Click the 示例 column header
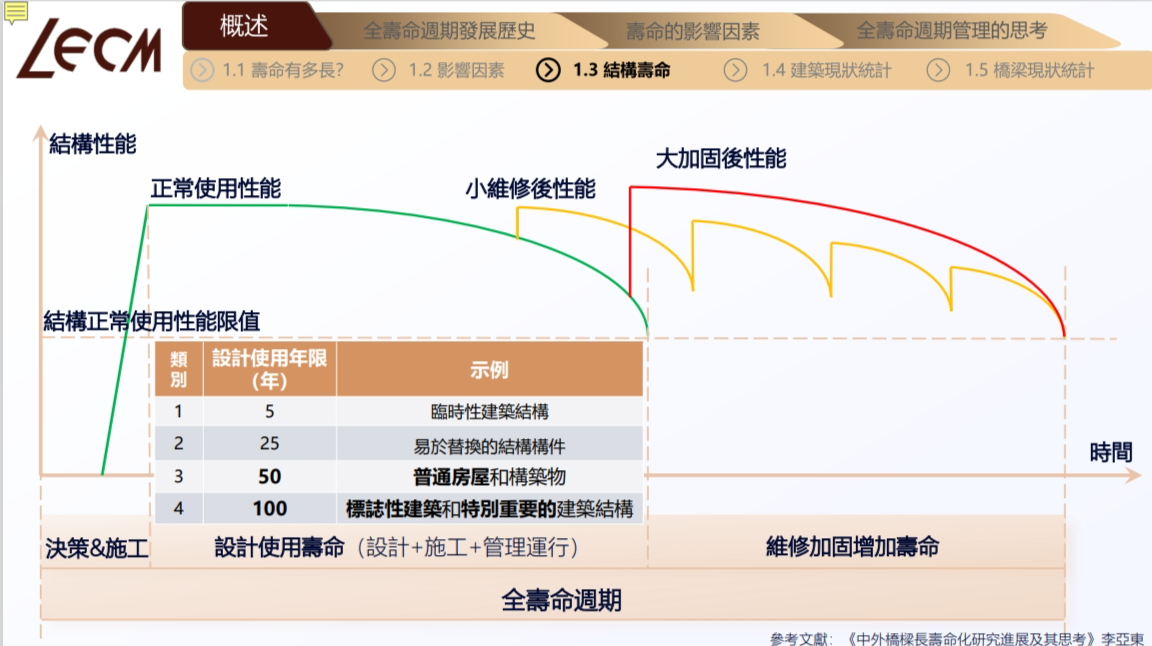 coord(489,369)
